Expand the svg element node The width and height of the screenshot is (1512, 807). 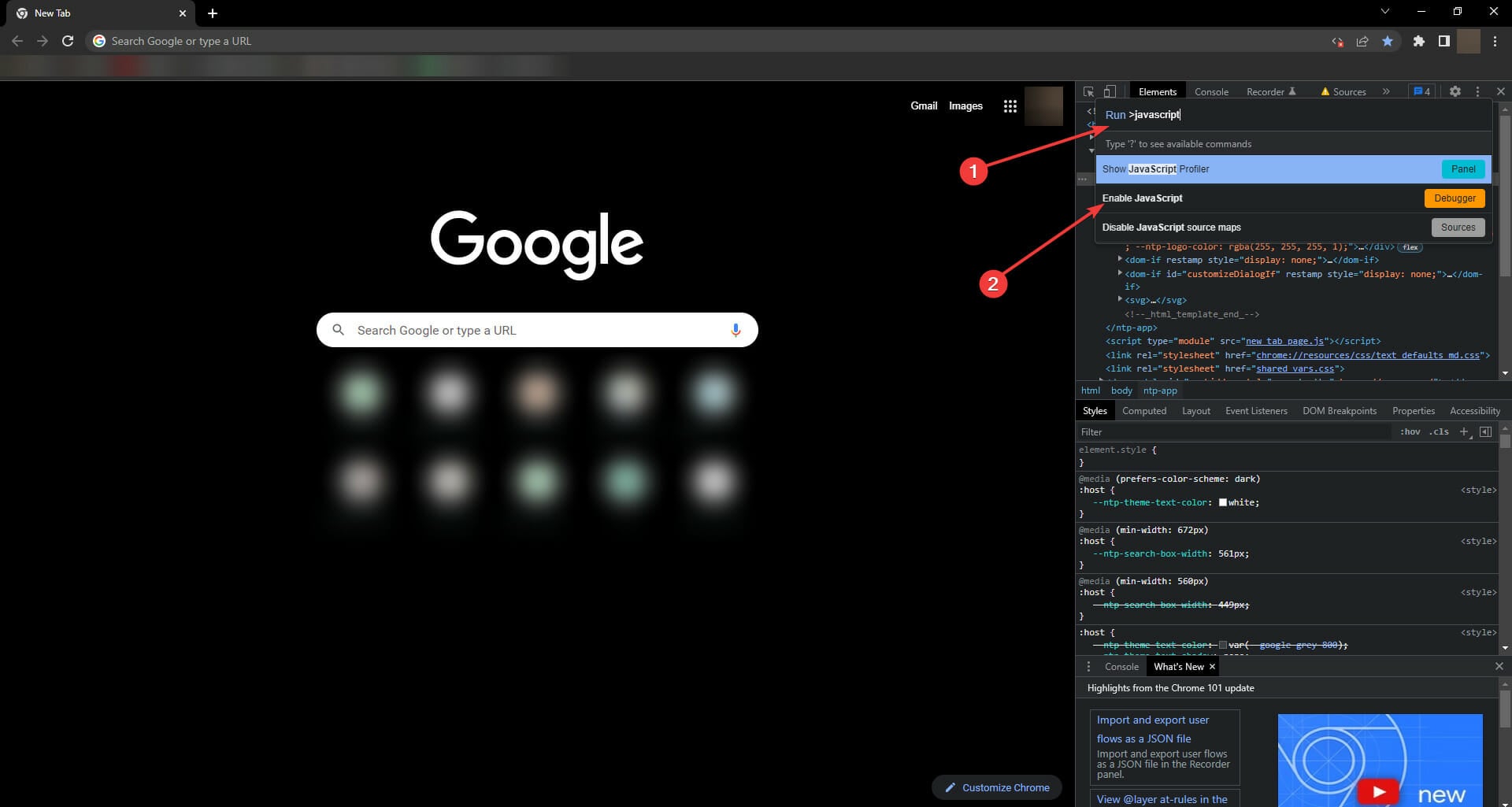1120,300
